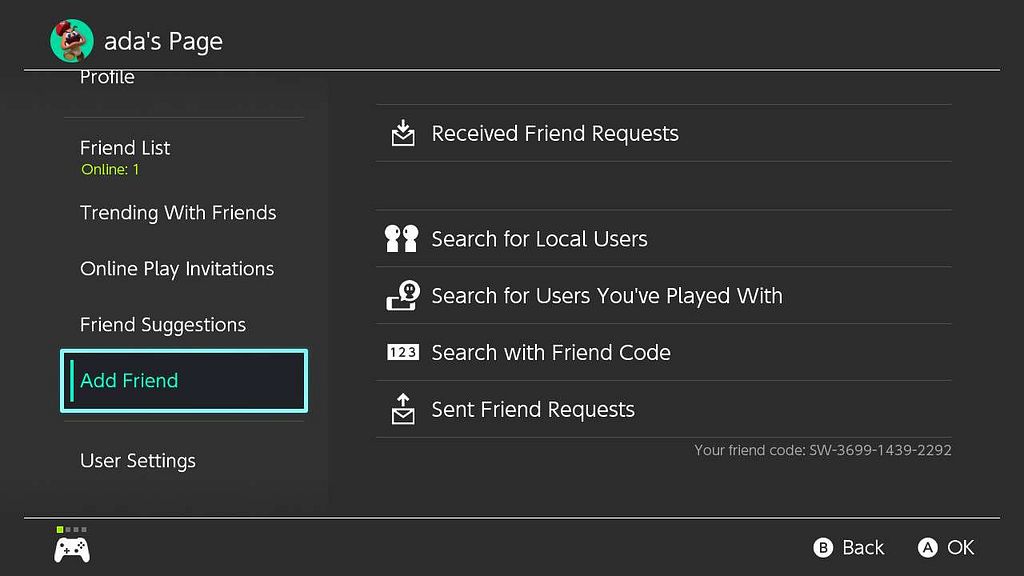
Task: Click the B button icon
Action: (823, 547)
